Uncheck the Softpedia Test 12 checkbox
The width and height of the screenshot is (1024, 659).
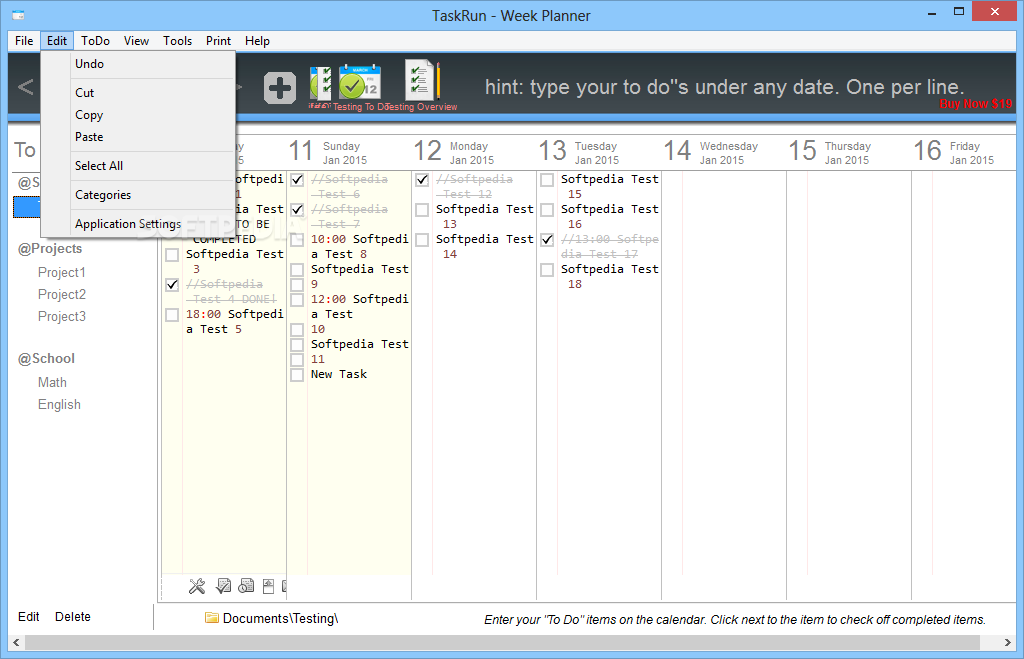(x=422, y=180)
